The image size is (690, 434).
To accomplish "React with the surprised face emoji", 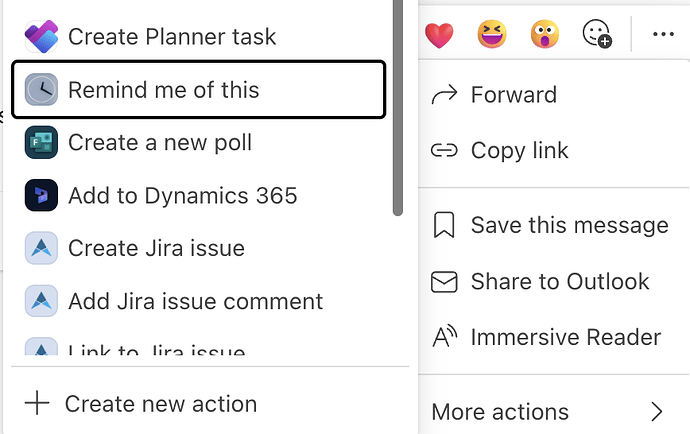I will (544, 35).
